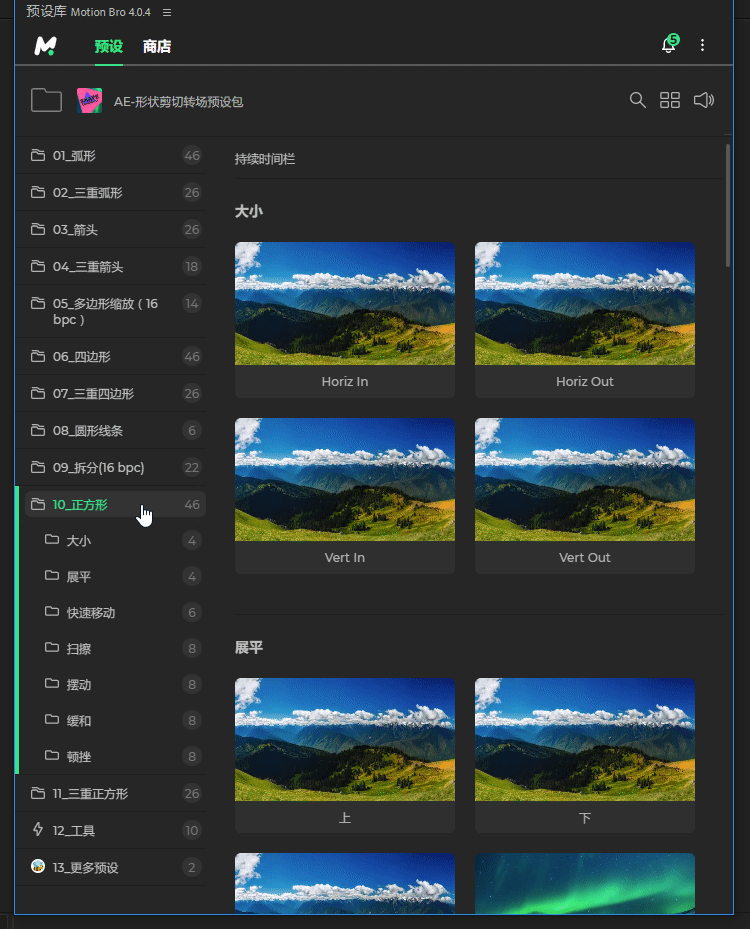
Task: Expand the 01_弧形 category
Action: coord(111,155)
